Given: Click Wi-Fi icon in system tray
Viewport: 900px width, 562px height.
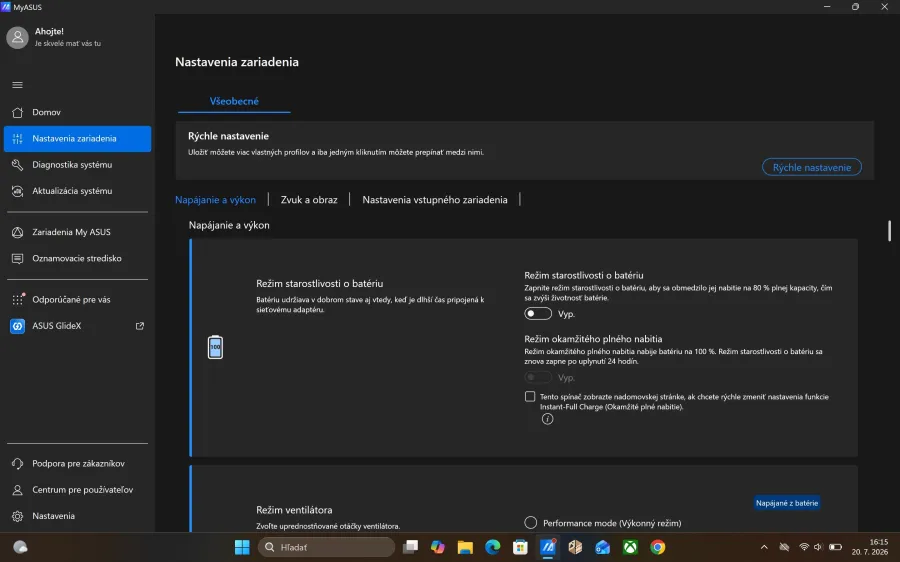Looking at the screenshot, I should pos(804,547).
